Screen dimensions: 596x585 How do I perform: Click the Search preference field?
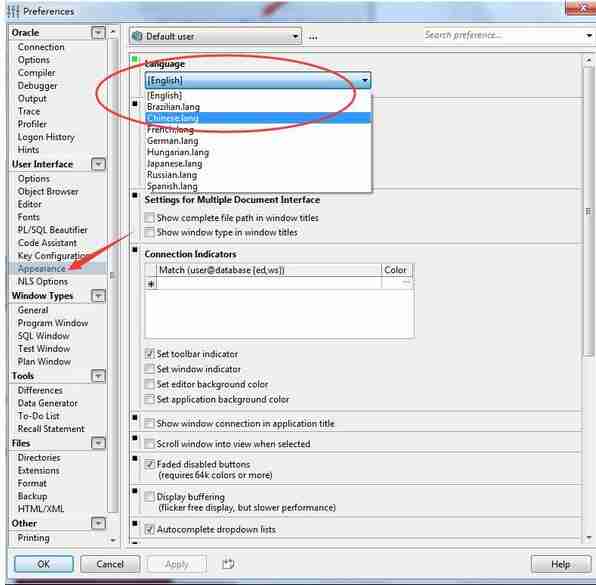click(x=503, y=35)
